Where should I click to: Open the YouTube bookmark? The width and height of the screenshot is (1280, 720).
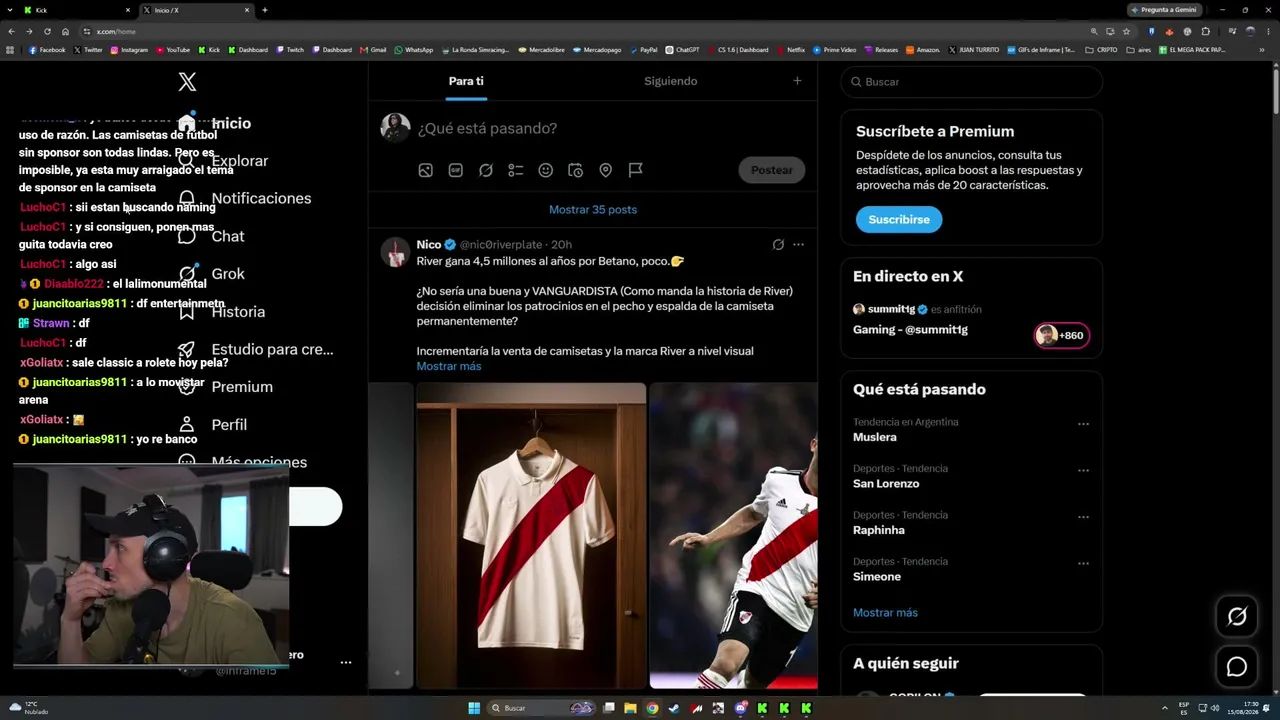coord(172,50)
